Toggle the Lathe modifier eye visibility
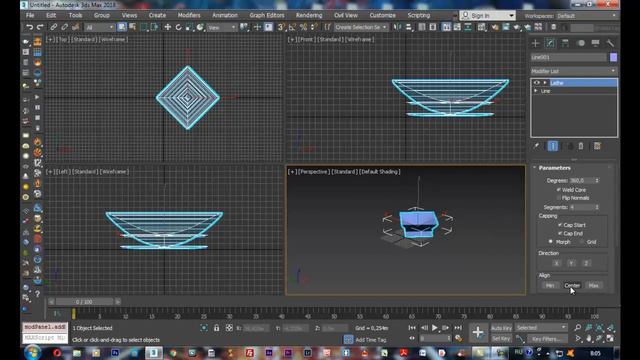 [x=536, y=83]
